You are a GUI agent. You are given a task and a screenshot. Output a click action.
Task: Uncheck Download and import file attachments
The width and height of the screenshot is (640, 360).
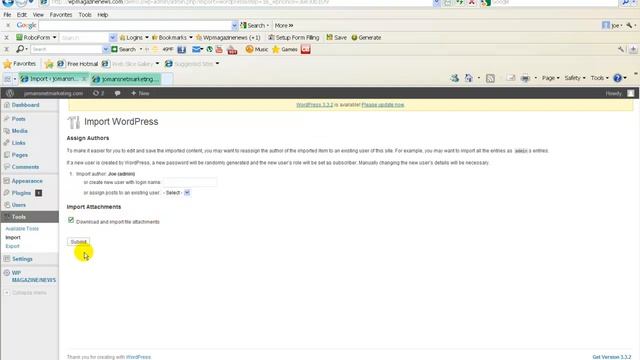click(x=71, y=220)
